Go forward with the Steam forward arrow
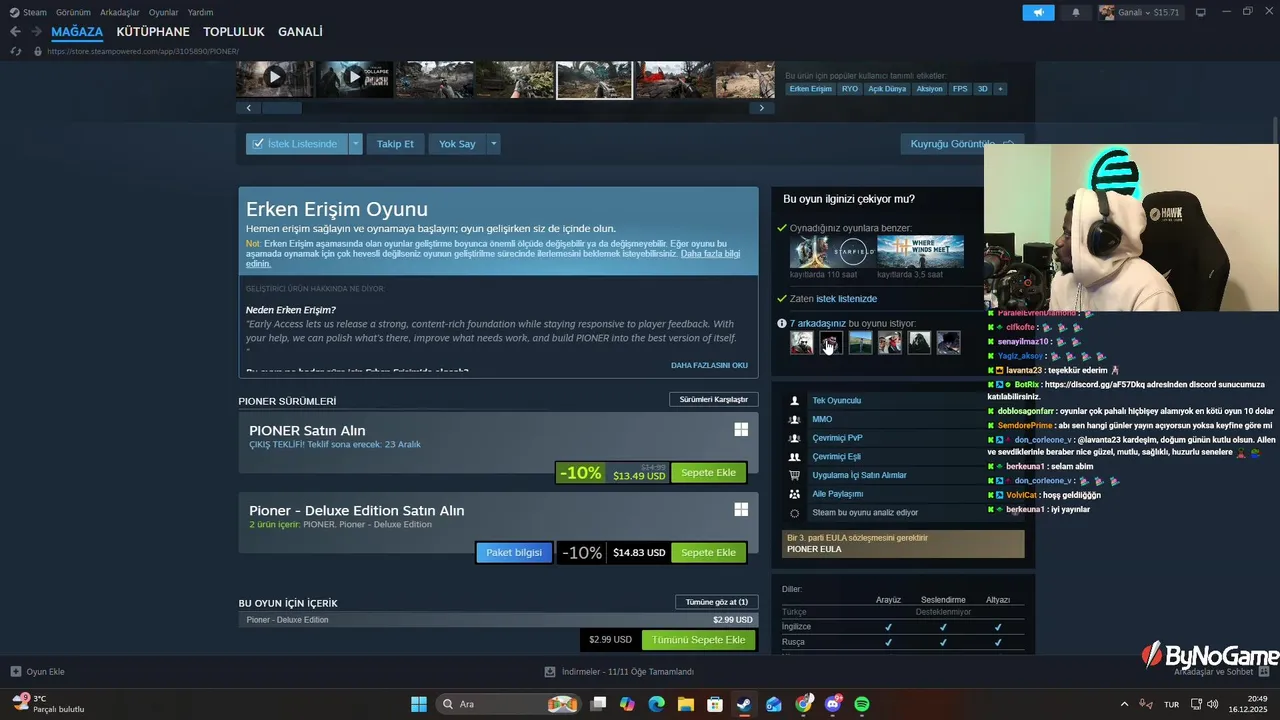This screenshot has width=1280, height=720. [x=36, y=32]
